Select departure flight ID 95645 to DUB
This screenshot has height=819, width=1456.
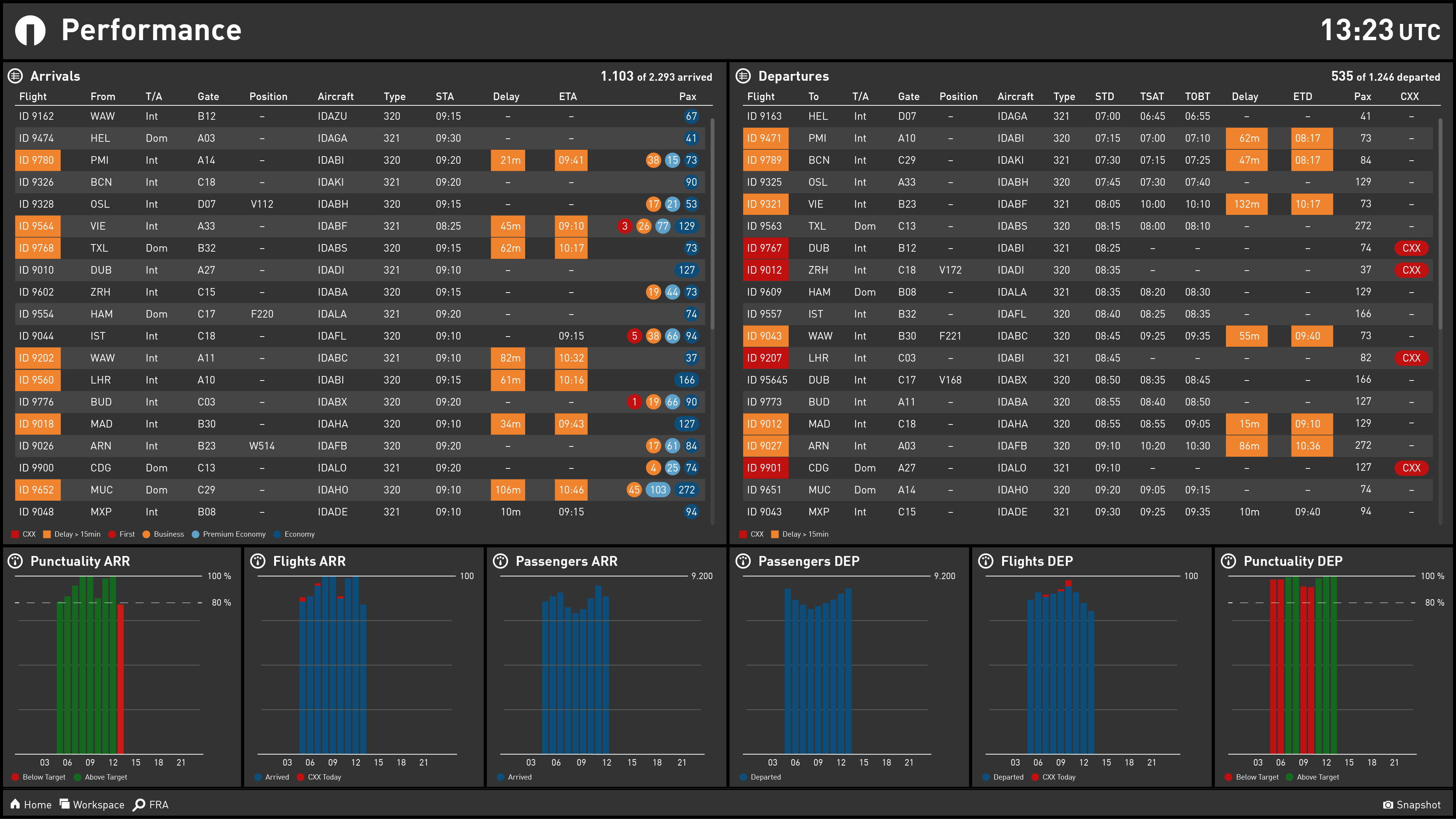pos(767,380)
